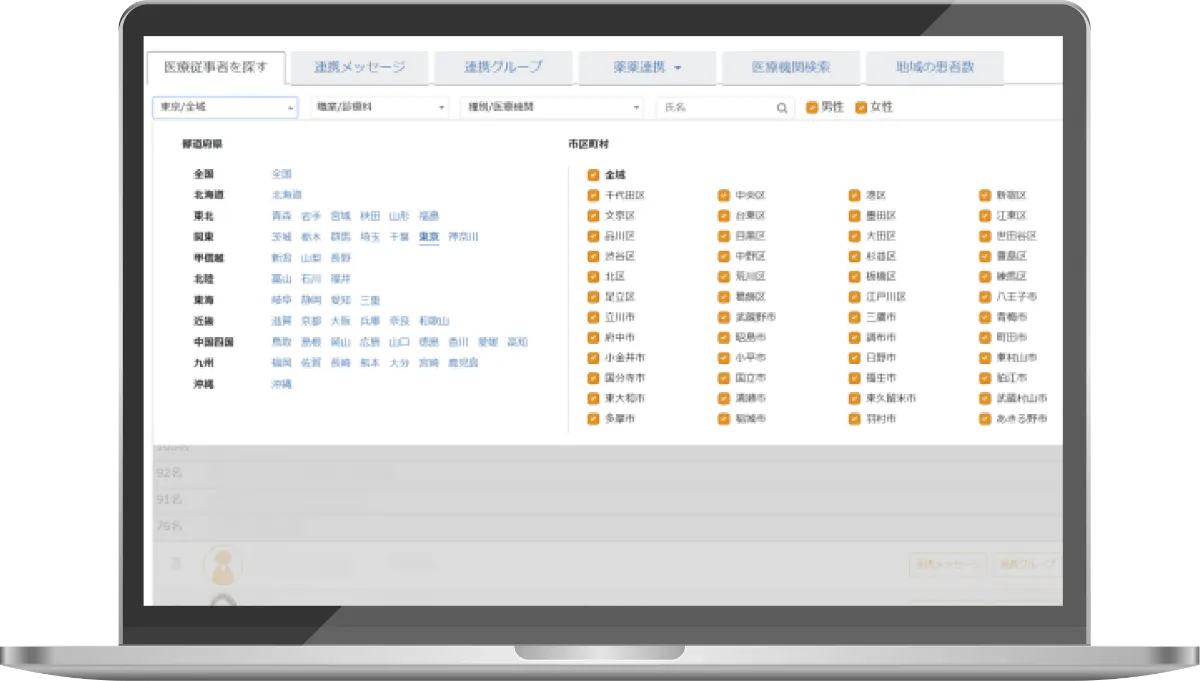Click the orange user avatar in the results list
Image resolution: width=1200 pixels, height=681 pixels.
pyautogui.click(x=222, y=565)
